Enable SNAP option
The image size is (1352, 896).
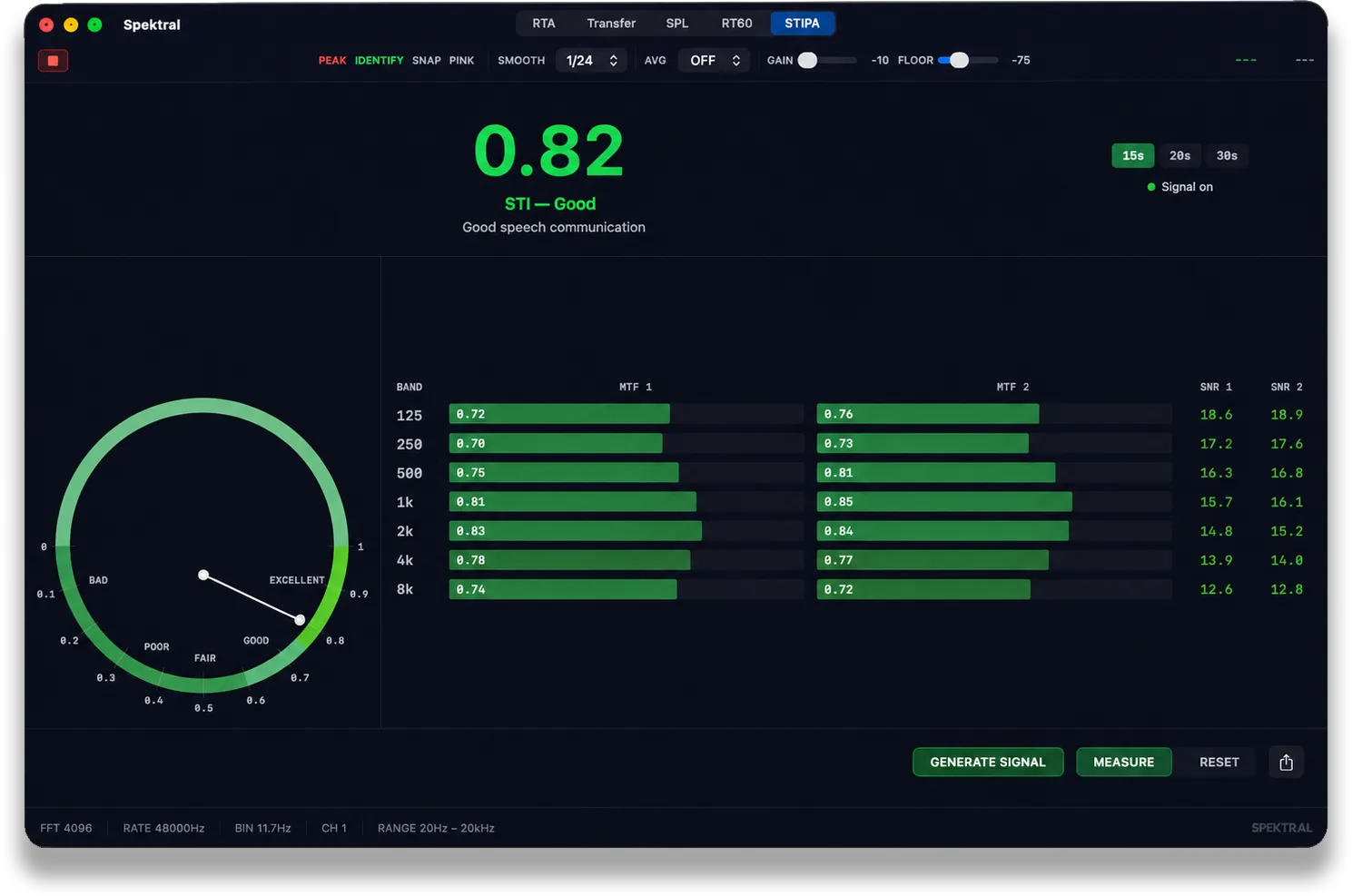pos(426,61)
